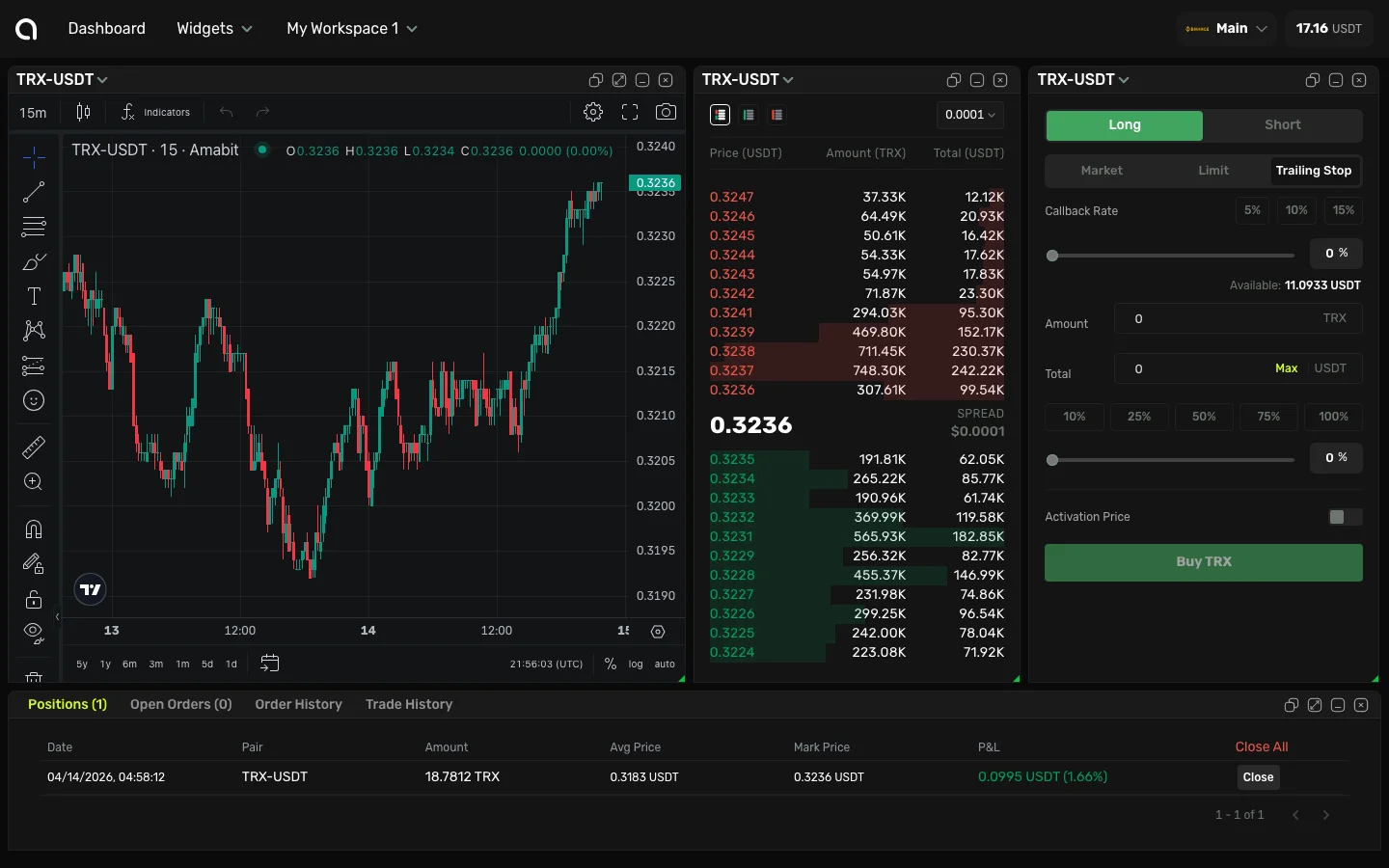Select the crosshair cursor tool
The image size is (1389, 868).
(x=33, y=157)
